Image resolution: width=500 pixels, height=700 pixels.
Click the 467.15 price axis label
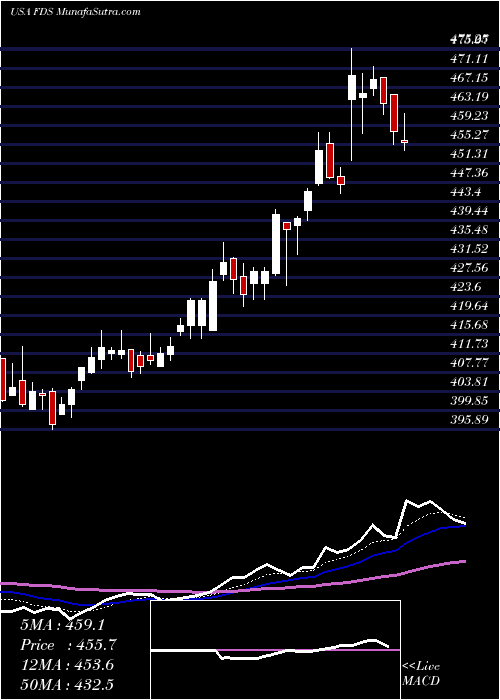coord(468,77)
